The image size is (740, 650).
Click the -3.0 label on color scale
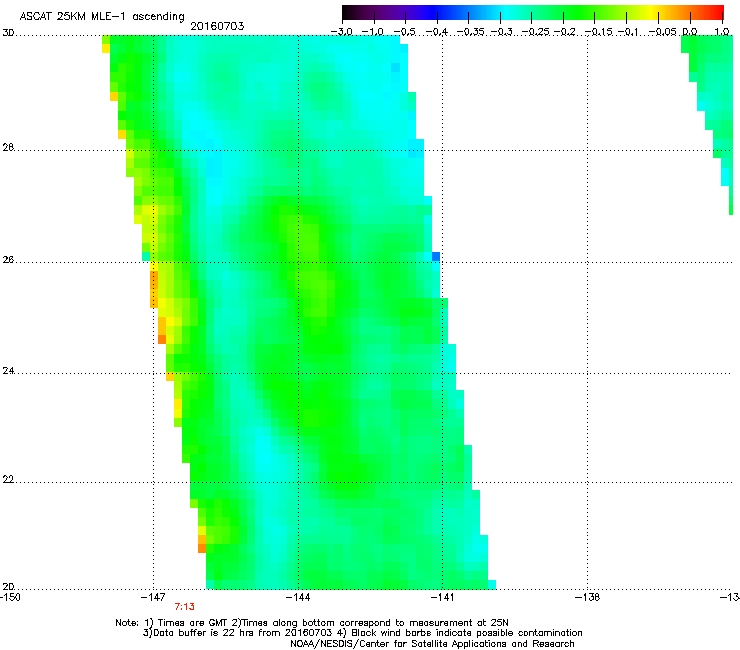click(x=341, y=32)
